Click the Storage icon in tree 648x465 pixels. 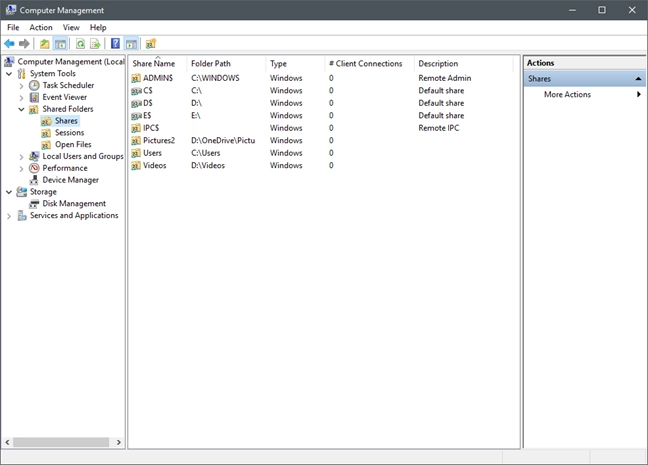(x=21, y=192)
